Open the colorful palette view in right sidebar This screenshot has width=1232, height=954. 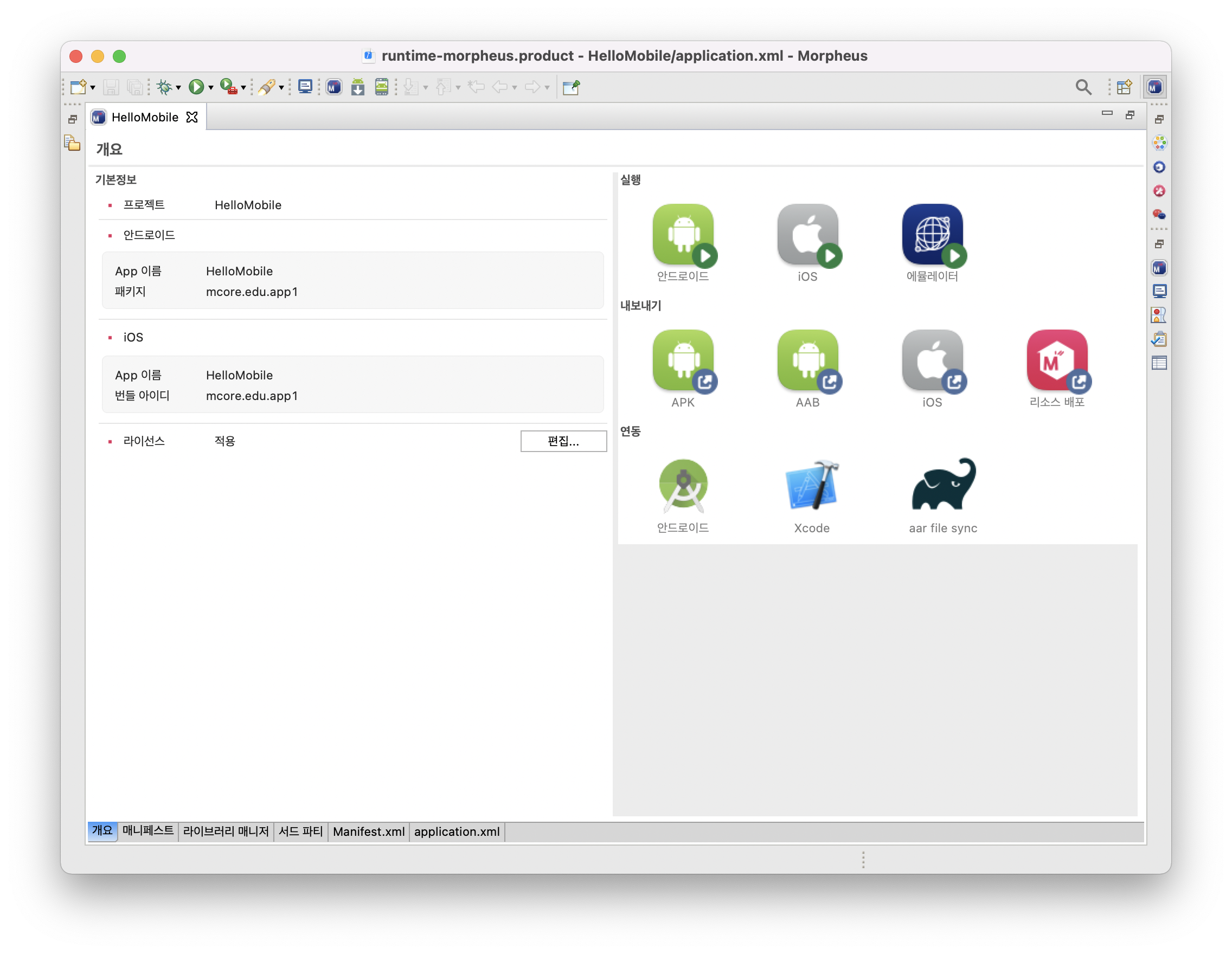click(1159, 143)
